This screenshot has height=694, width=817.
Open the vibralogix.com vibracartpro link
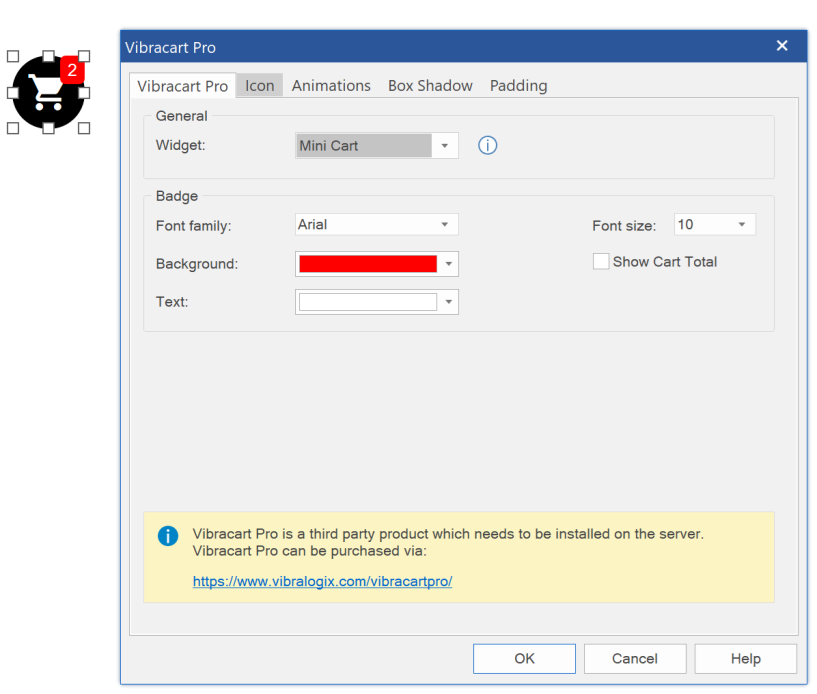[x=323, y=581]
